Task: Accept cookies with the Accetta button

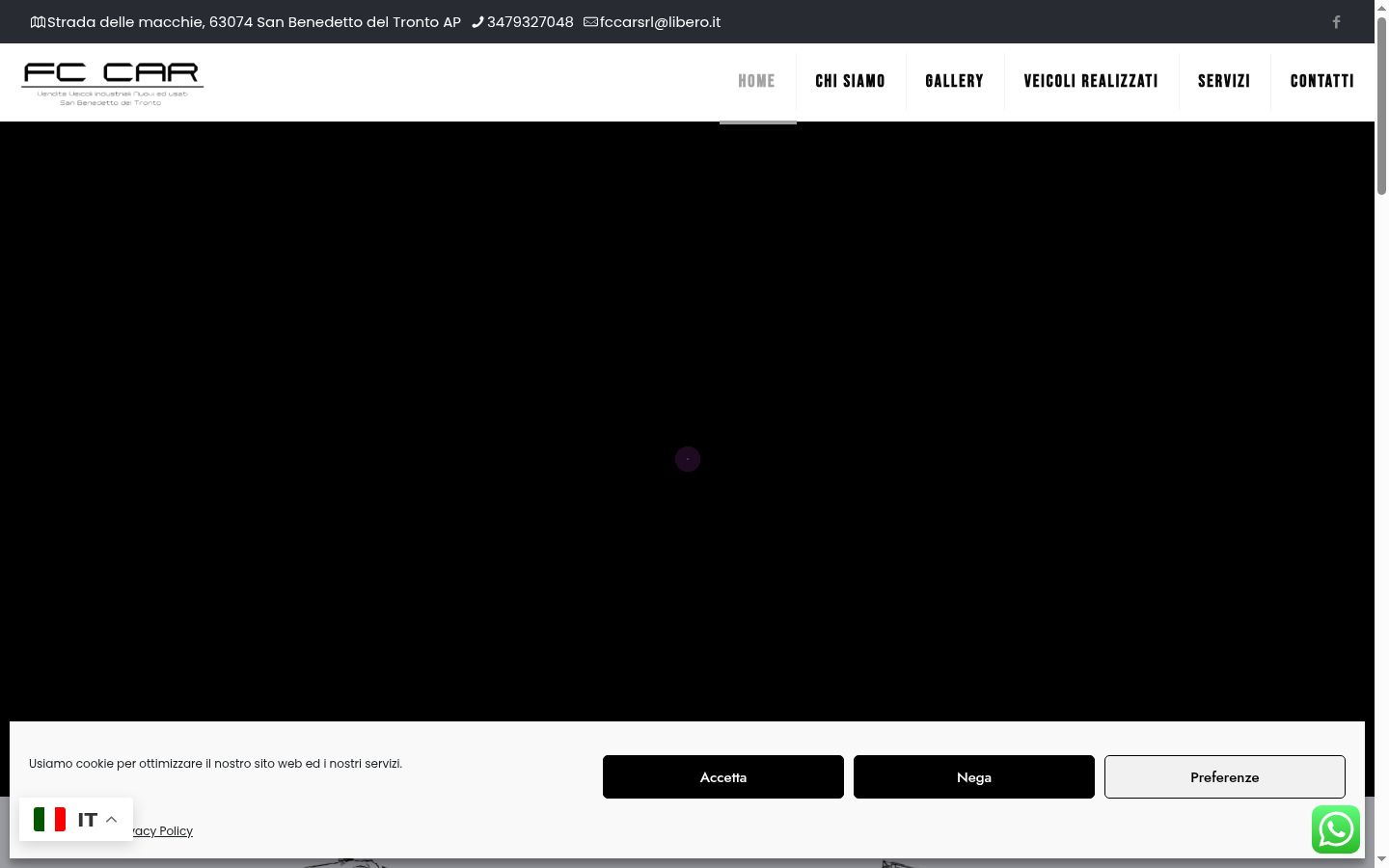Action: [723, 777]
